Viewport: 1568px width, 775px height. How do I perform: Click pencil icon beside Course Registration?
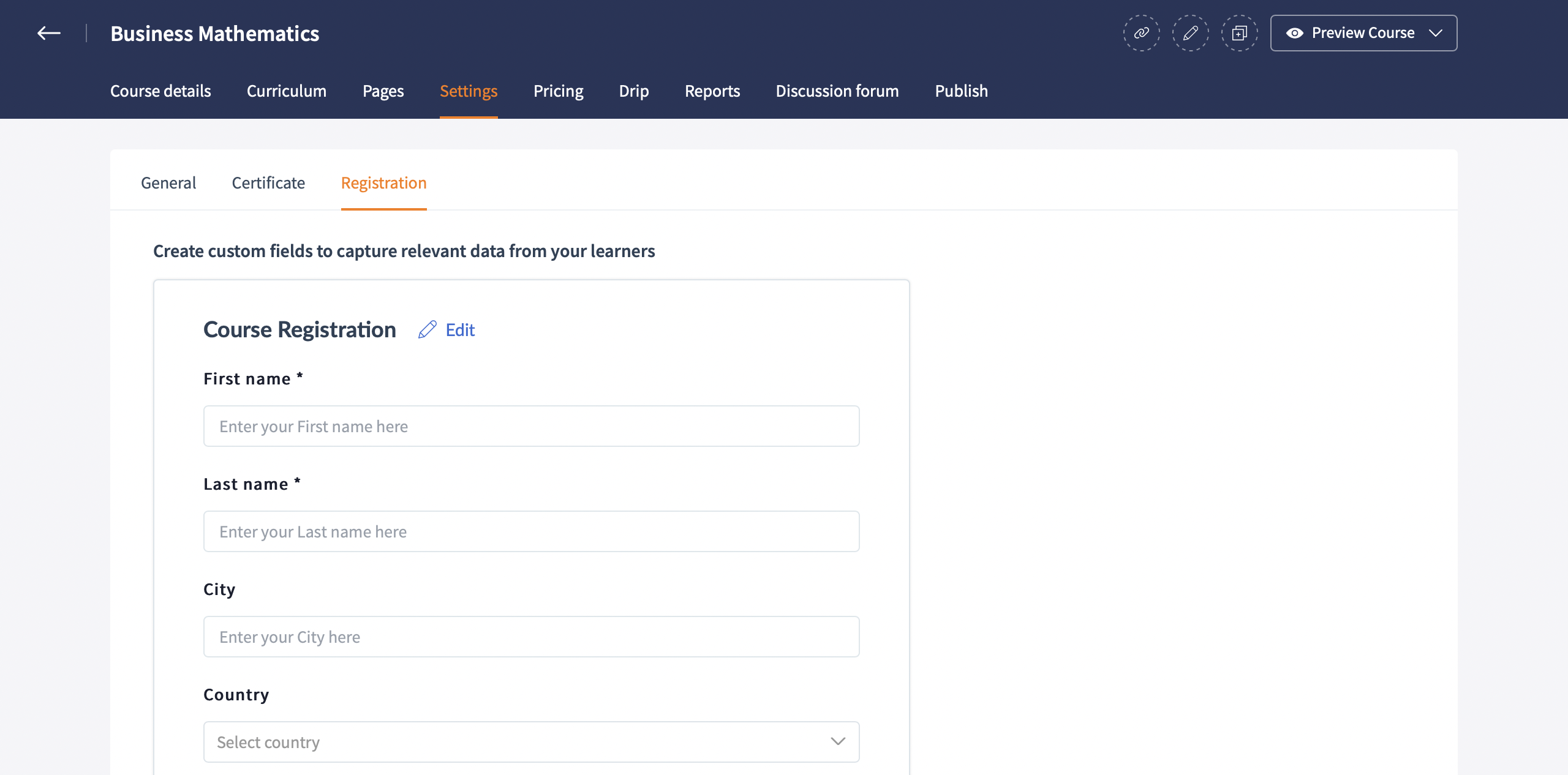(428, 330)
